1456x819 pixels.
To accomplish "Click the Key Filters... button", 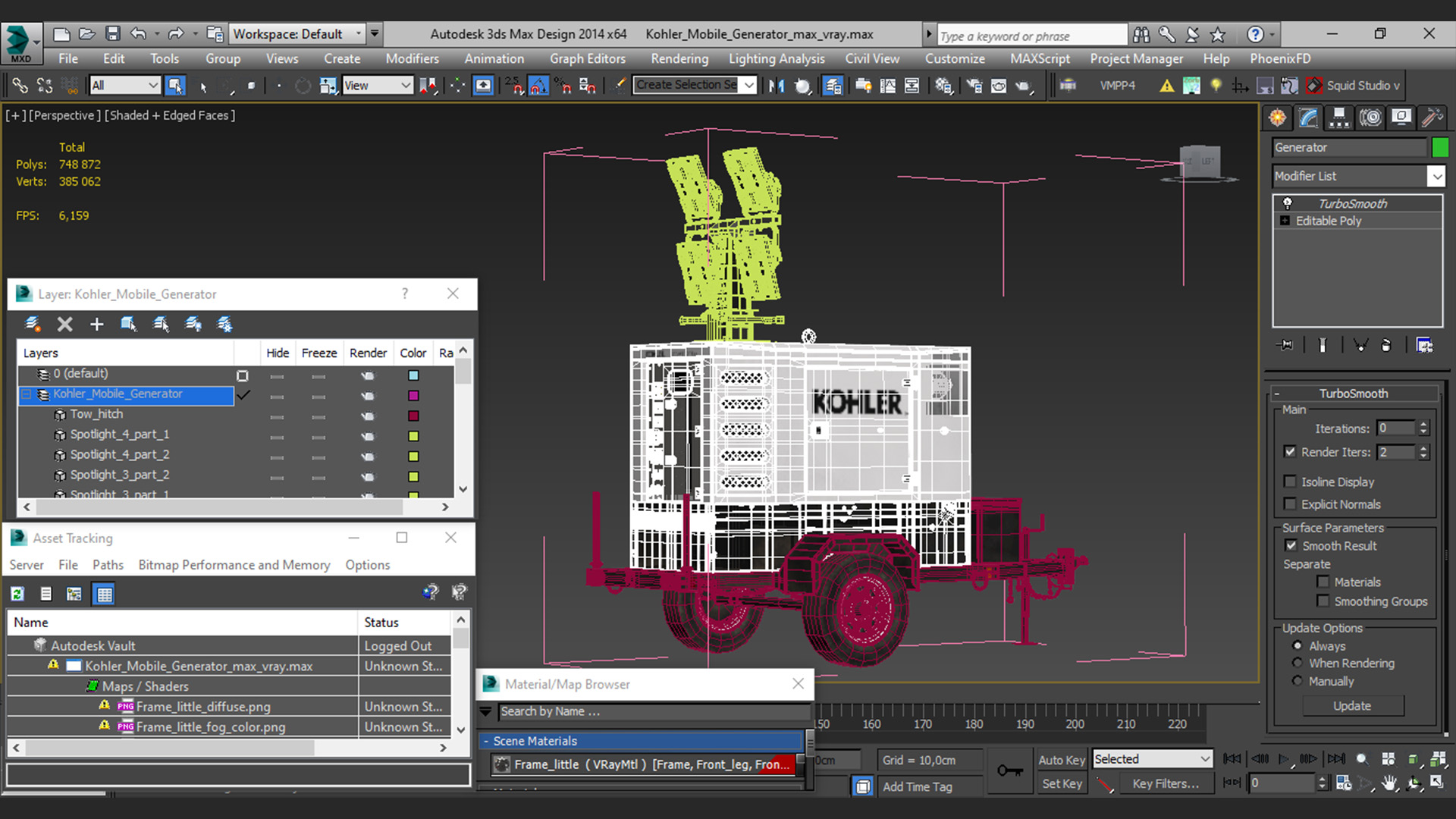I will [1166, 783].
